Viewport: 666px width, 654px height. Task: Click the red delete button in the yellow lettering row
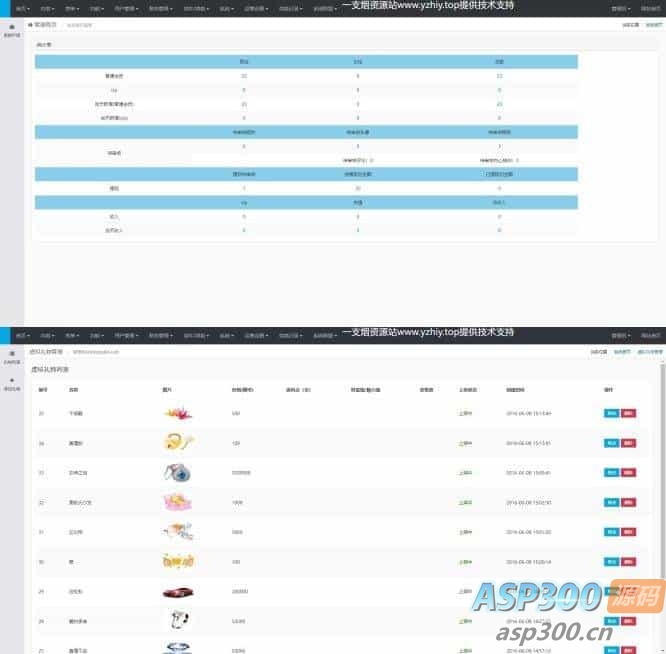point(628,562)
